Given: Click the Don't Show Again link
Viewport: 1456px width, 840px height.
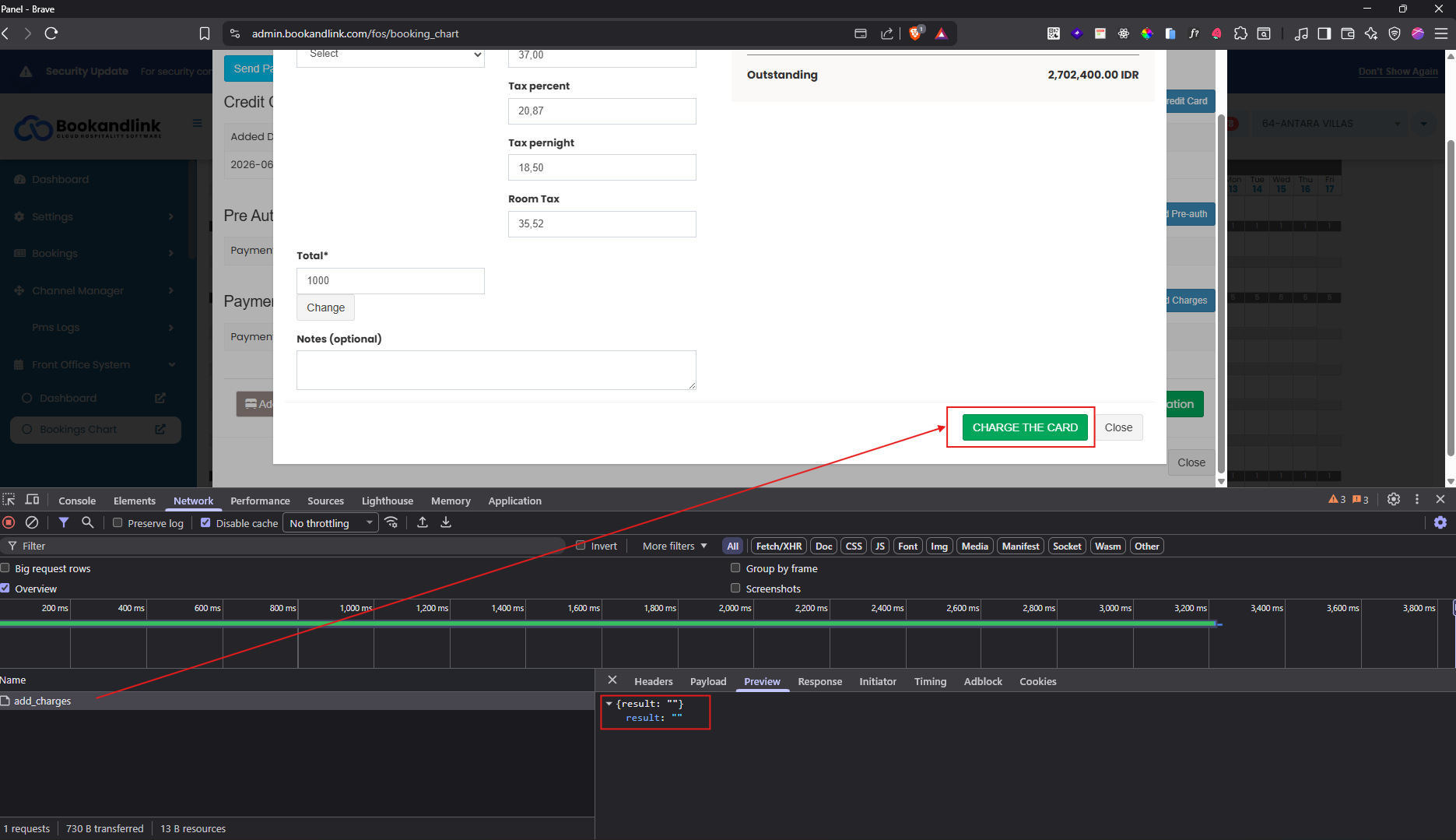Looking at the screenshot, I should (x=1398, y=71).
